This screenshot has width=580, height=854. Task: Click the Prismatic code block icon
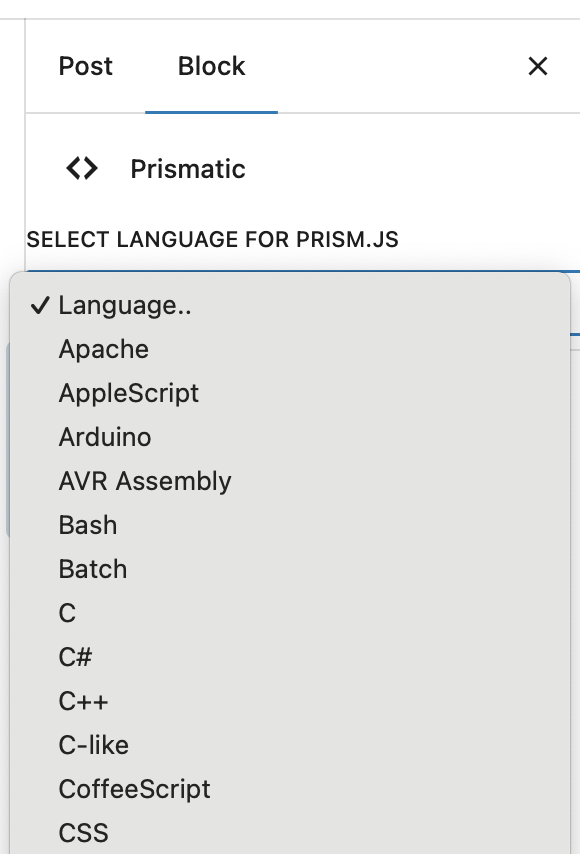pos(82,168)
